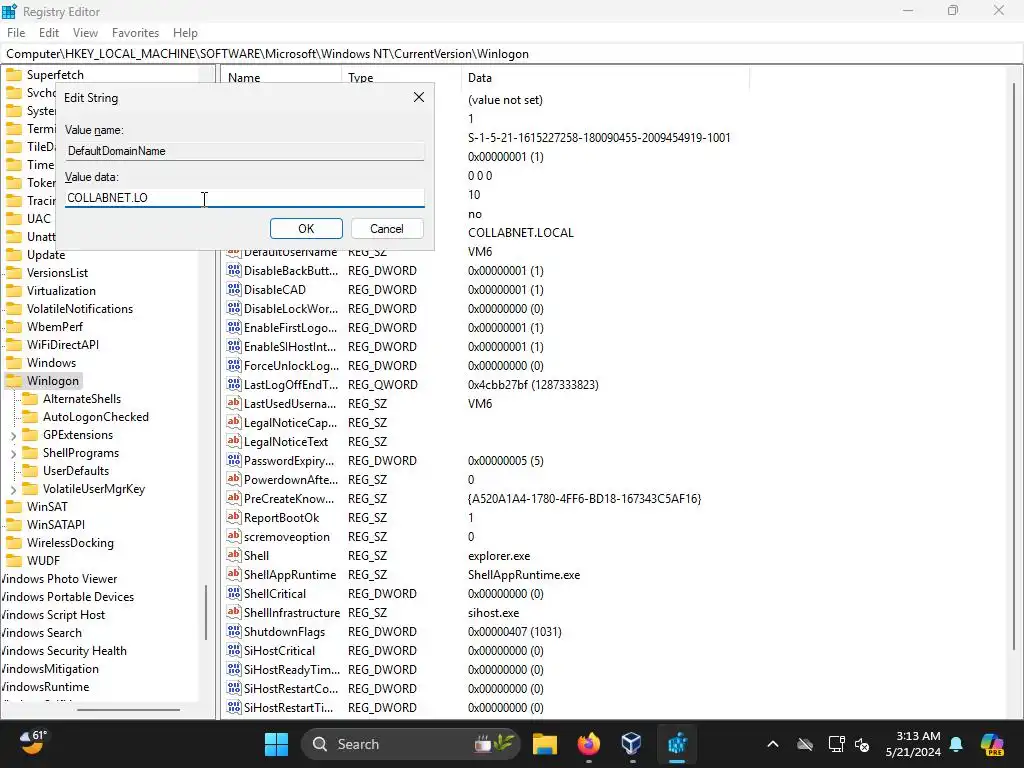The height and width of the screenshot is (768, 1024).
Task: Click the ReportBootOk string icon
Action: tap(234, 517)
